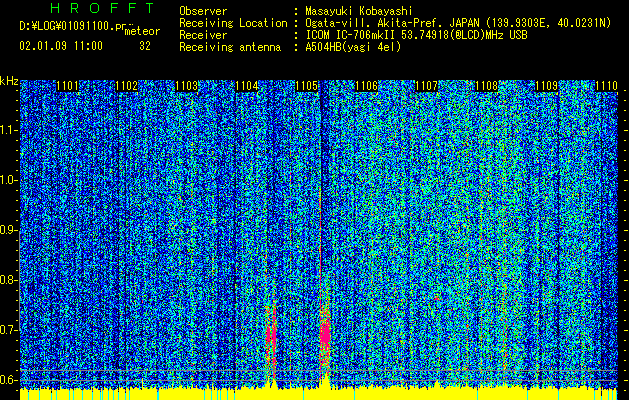
Task: Click the Receiving Location label
Action: (233, 23)
